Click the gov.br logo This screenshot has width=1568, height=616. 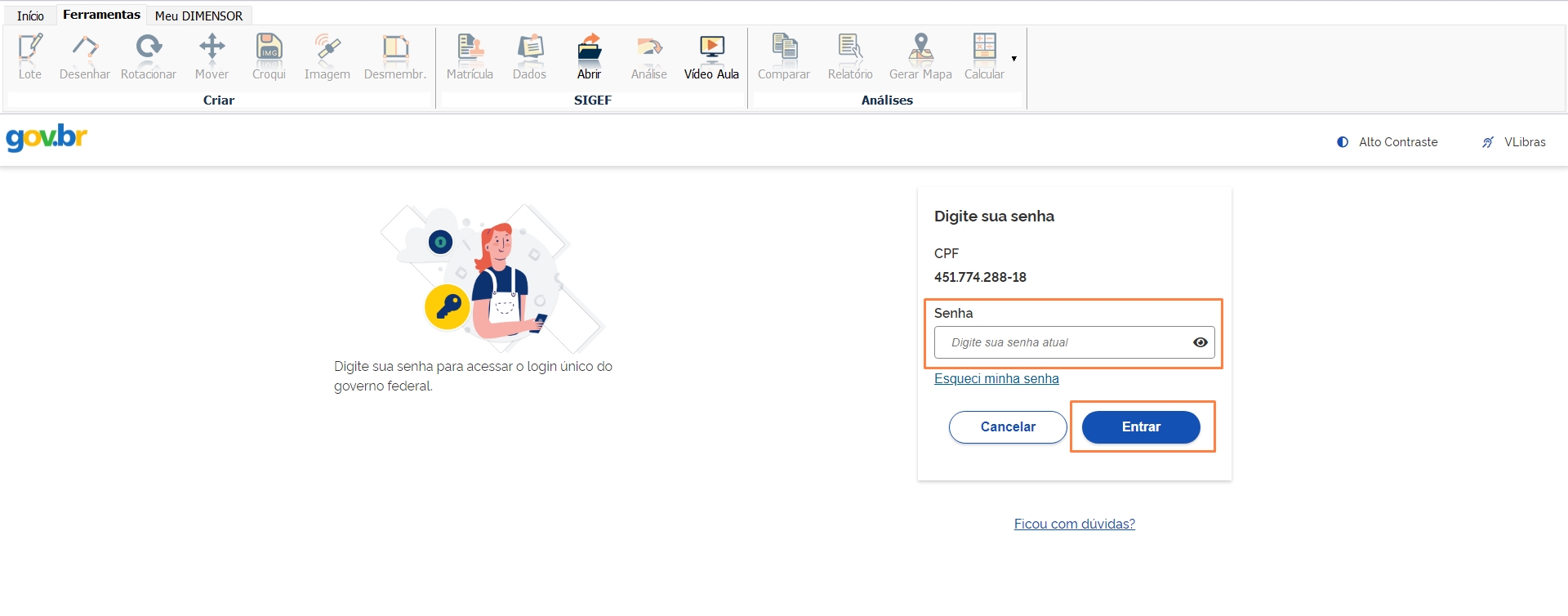pos(47,138)
